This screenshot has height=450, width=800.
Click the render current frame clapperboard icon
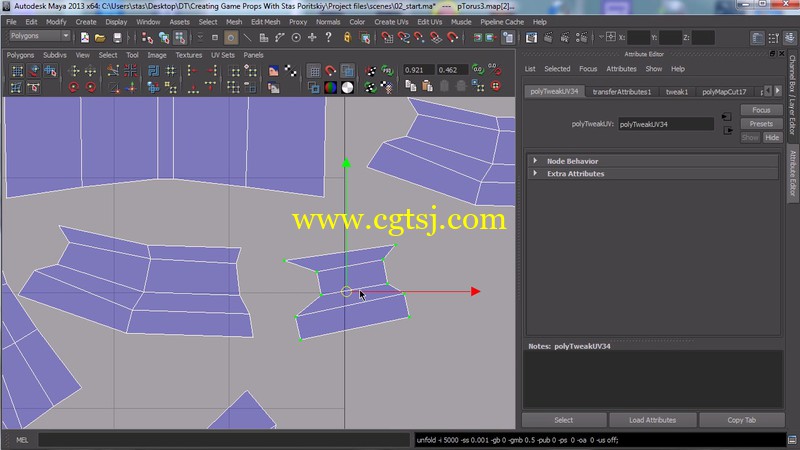[x=548, y=37]
